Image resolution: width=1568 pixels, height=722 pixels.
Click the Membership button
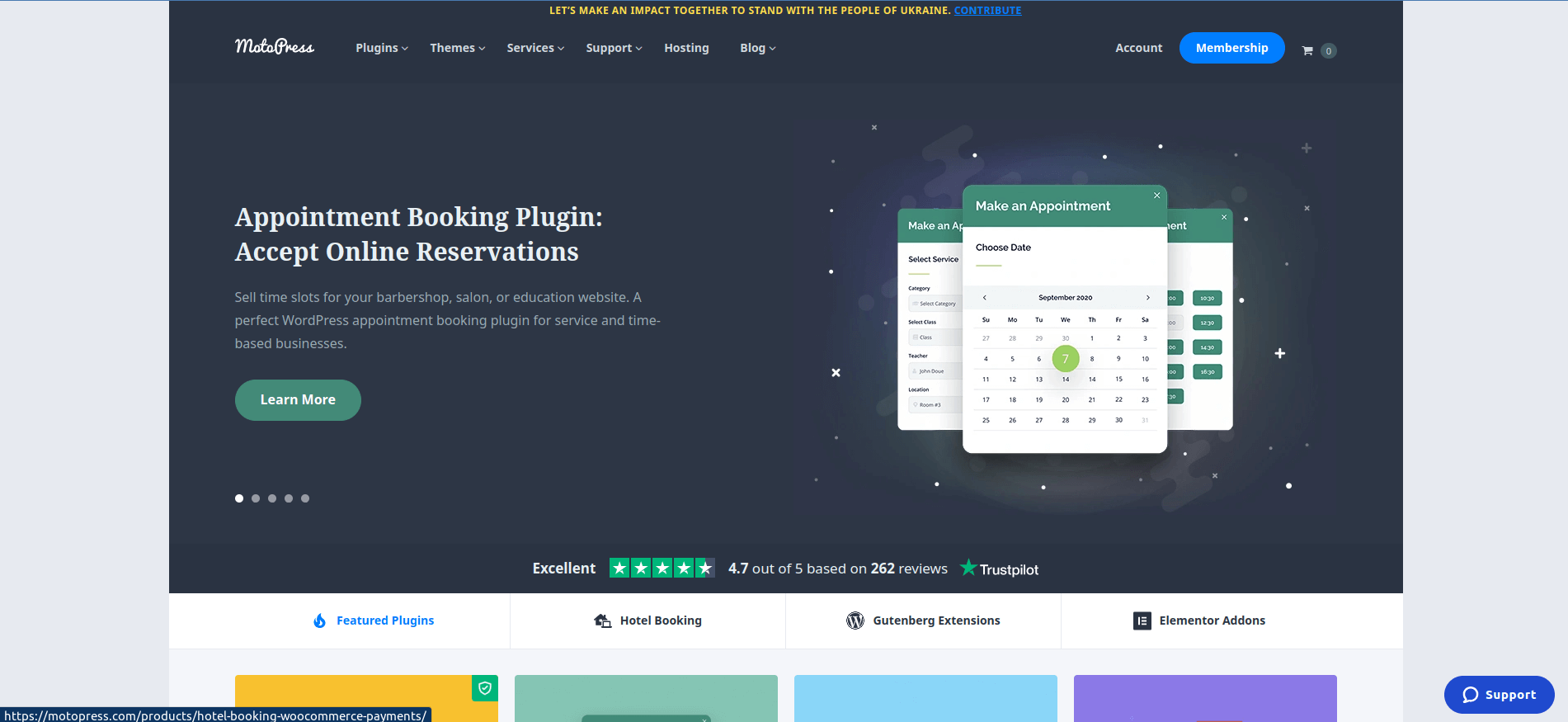tap(1231, 48)
